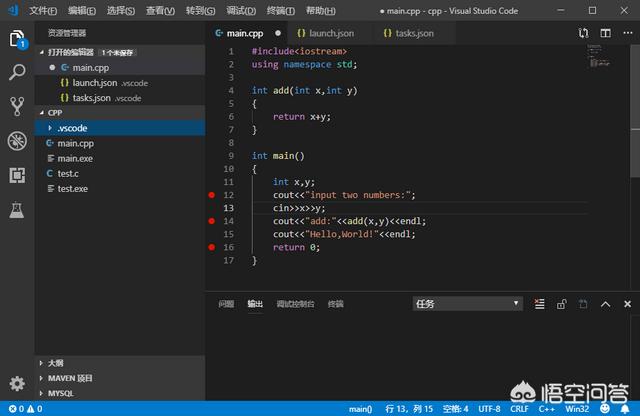Image resolution: width=640 pixels, height=416 pixels.
Task: Open the 终端(T) menu
Action: click(281, 11)
